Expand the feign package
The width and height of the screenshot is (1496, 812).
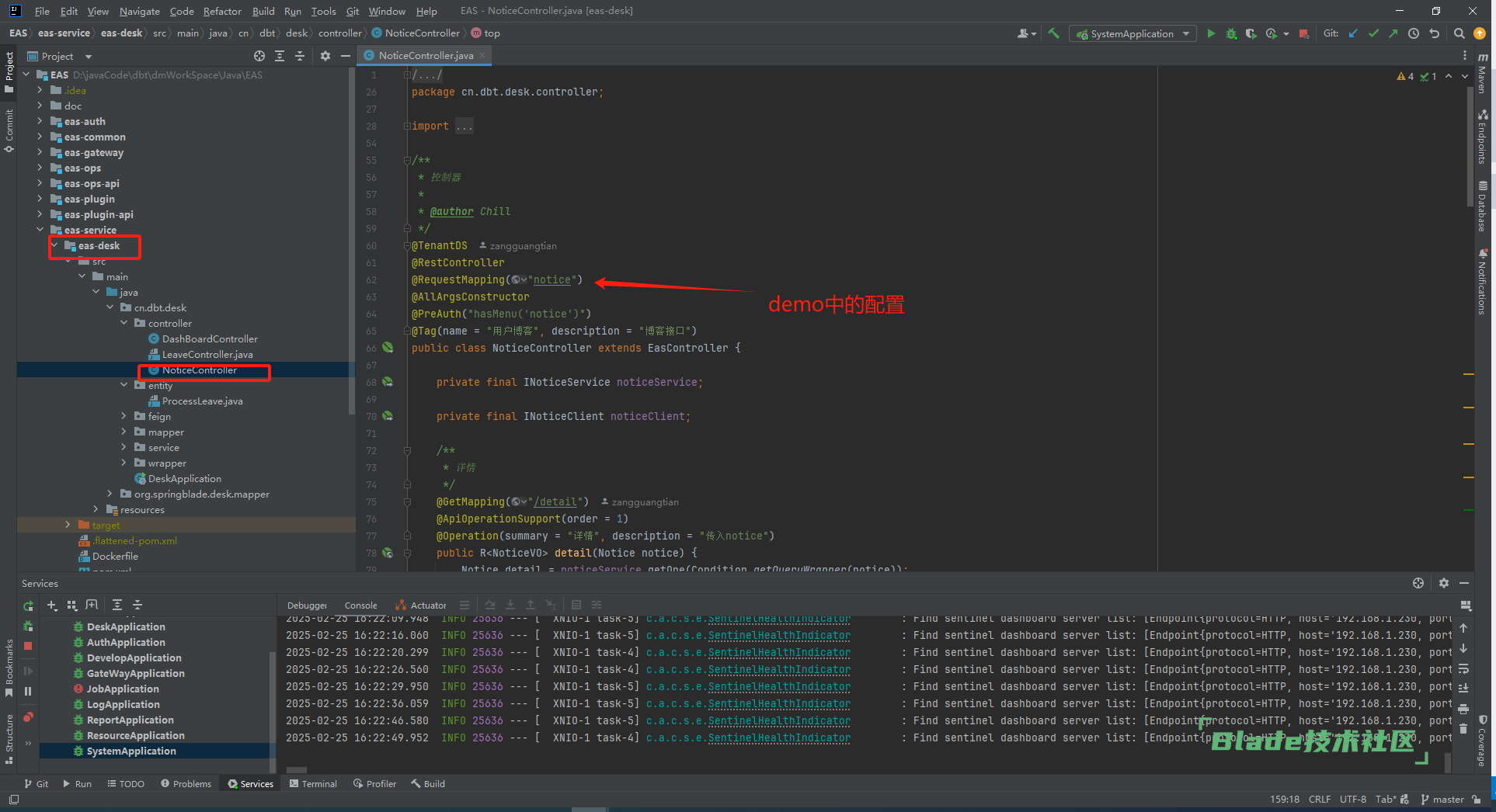click(x=124, y=416)
